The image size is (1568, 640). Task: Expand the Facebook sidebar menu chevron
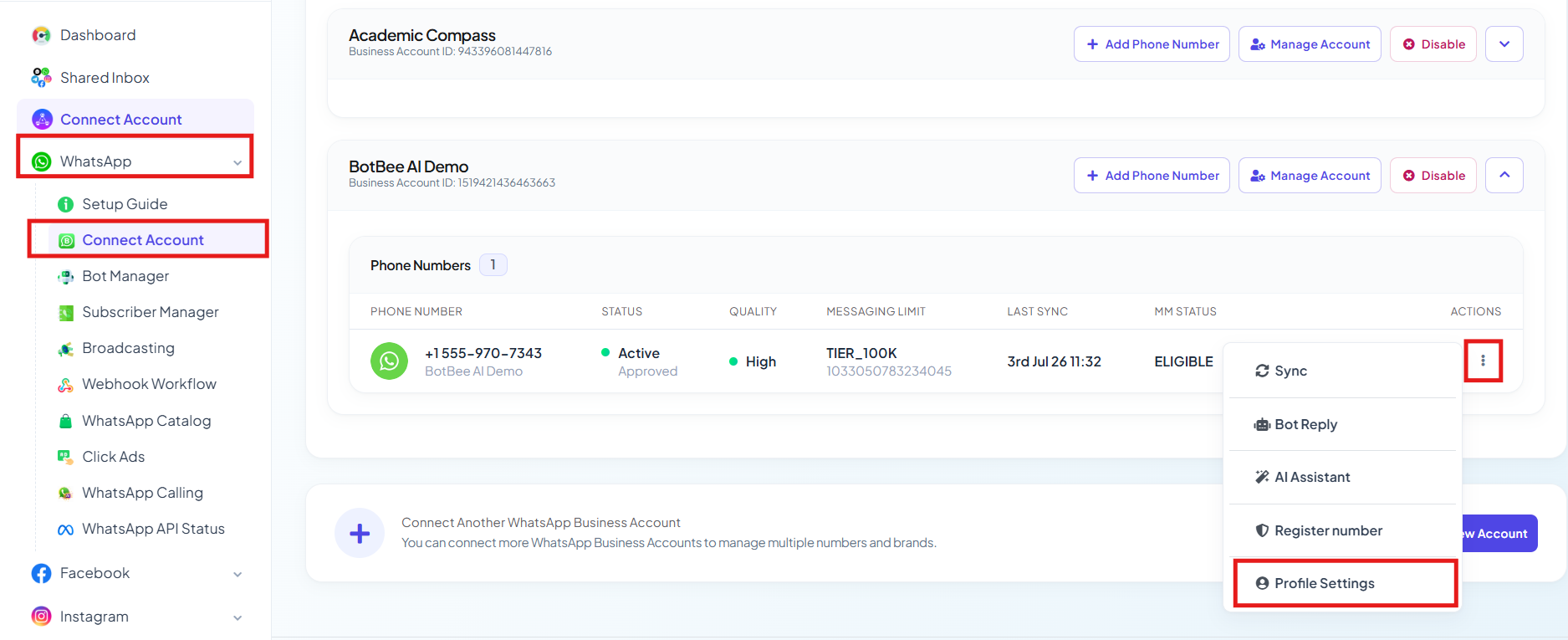pyautogui.click(x=237, y=574)
